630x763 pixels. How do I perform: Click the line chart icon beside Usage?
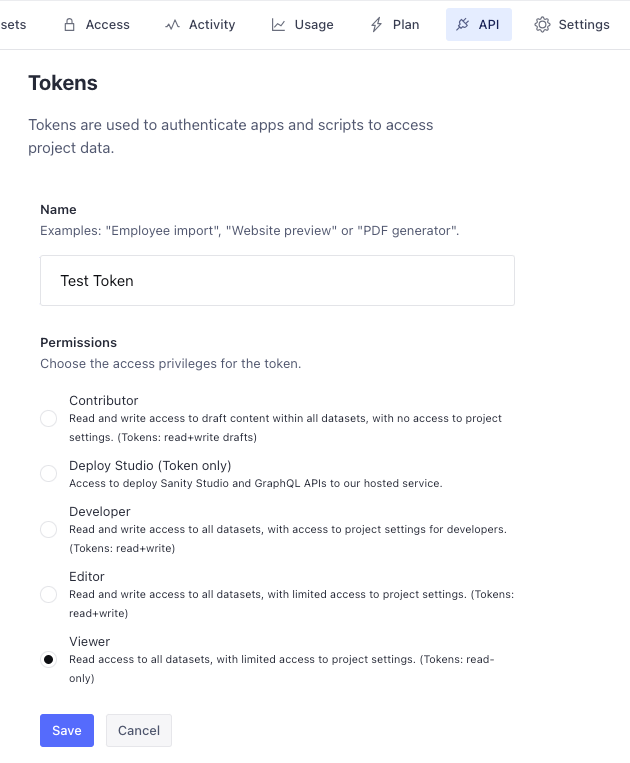coord(278,25)
